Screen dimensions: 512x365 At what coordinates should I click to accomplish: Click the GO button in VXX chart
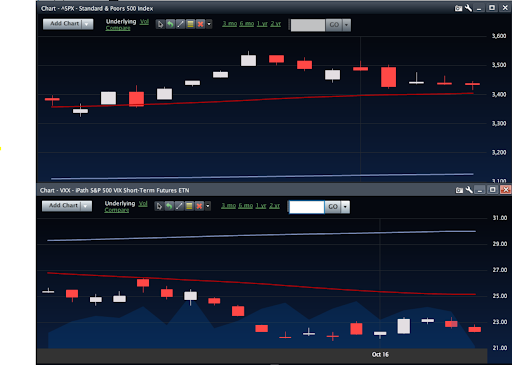pyautogui.click(x=333, y=207)
